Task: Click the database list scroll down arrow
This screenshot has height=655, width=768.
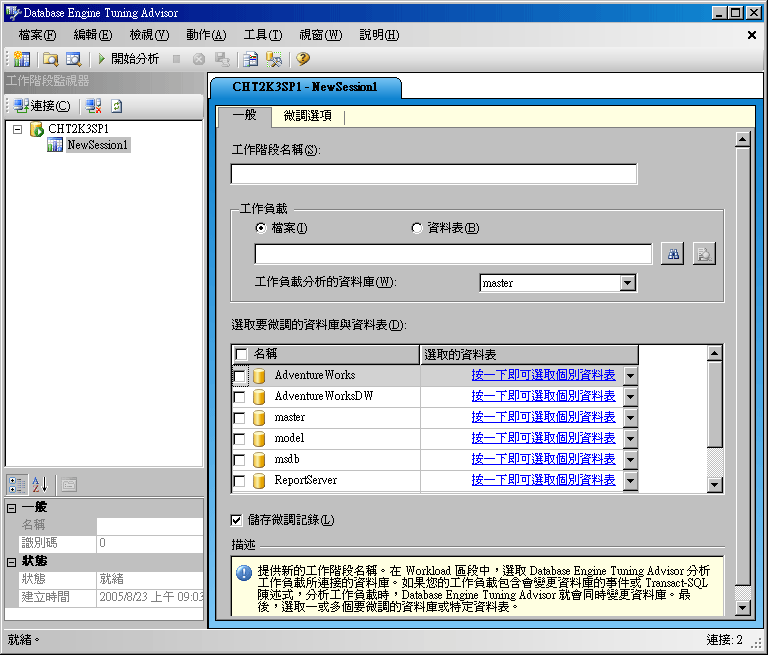Action: tap(715, 485)
